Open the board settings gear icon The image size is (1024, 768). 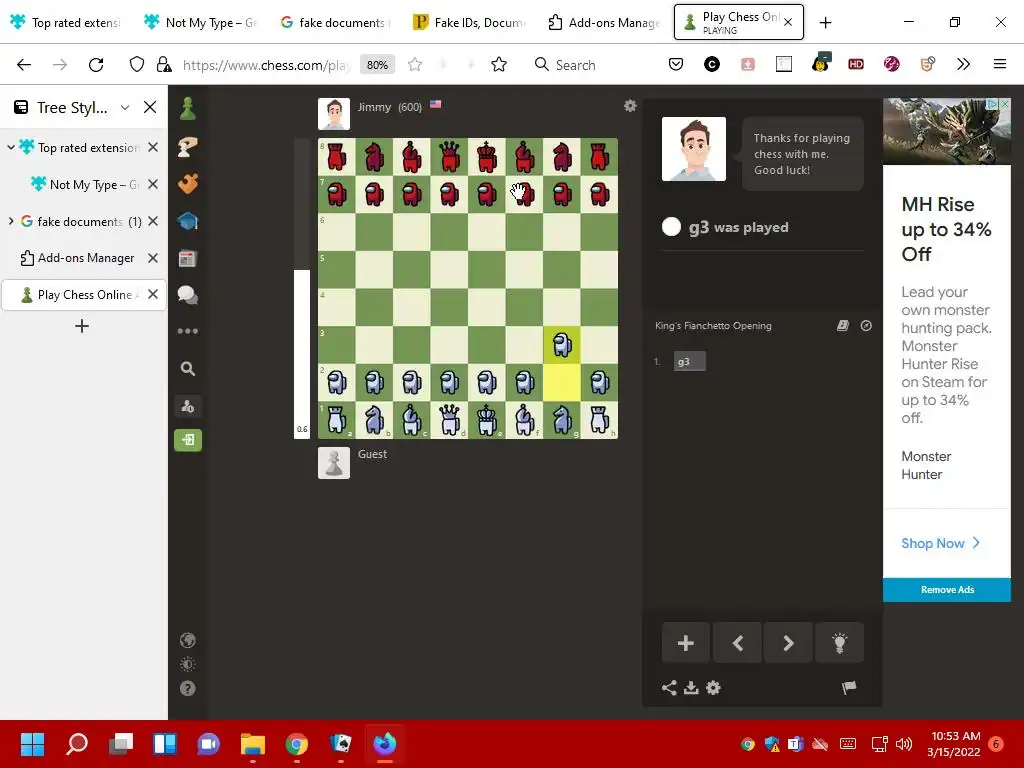pyautogui.click(x=630, y=106)
